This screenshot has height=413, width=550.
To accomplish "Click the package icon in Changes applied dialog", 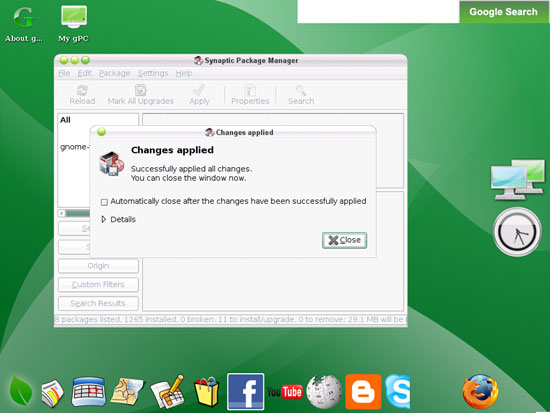I will click(112, 163).
